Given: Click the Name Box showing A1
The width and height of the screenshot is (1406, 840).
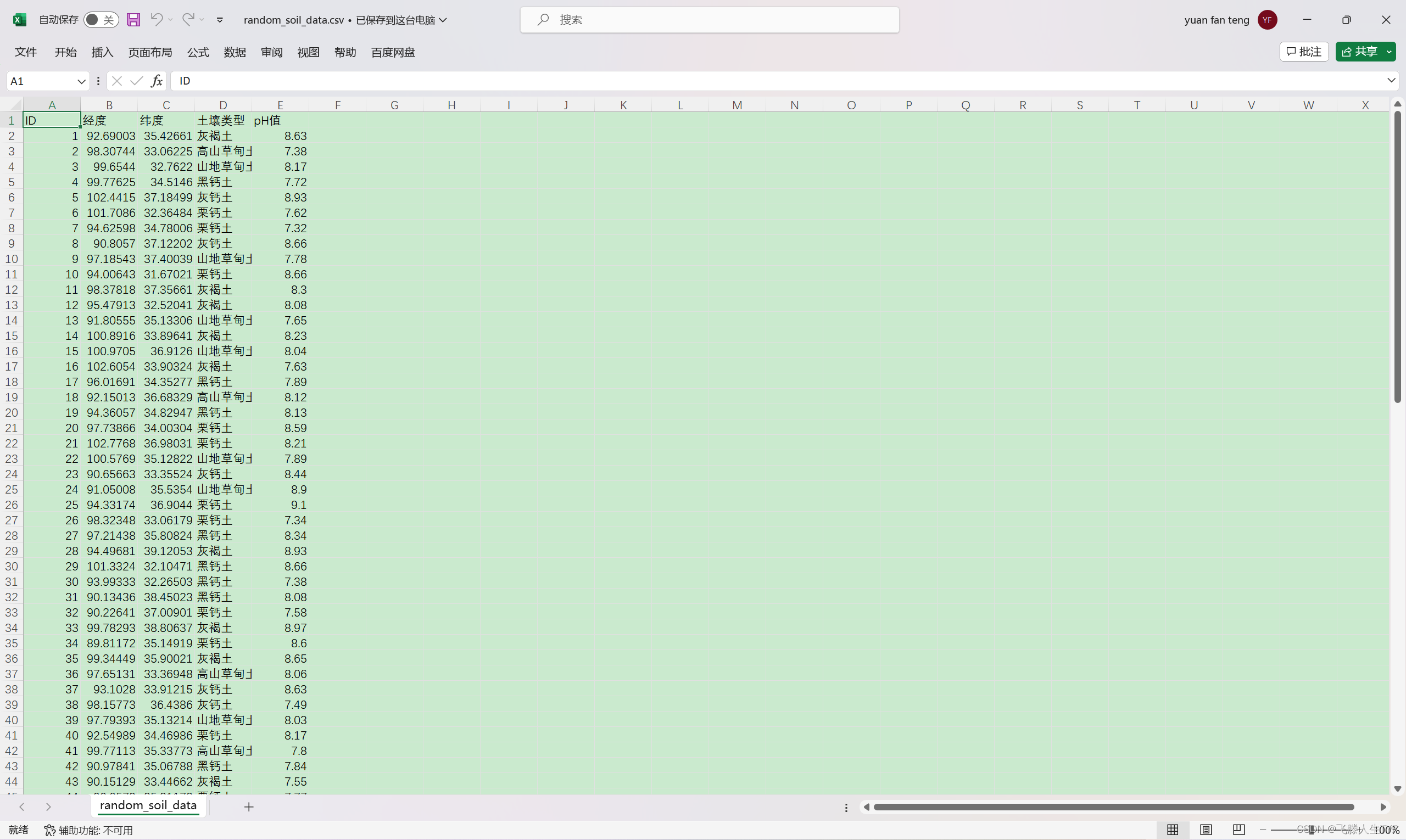Looking at the screenshot, I should tap(42, 81).
